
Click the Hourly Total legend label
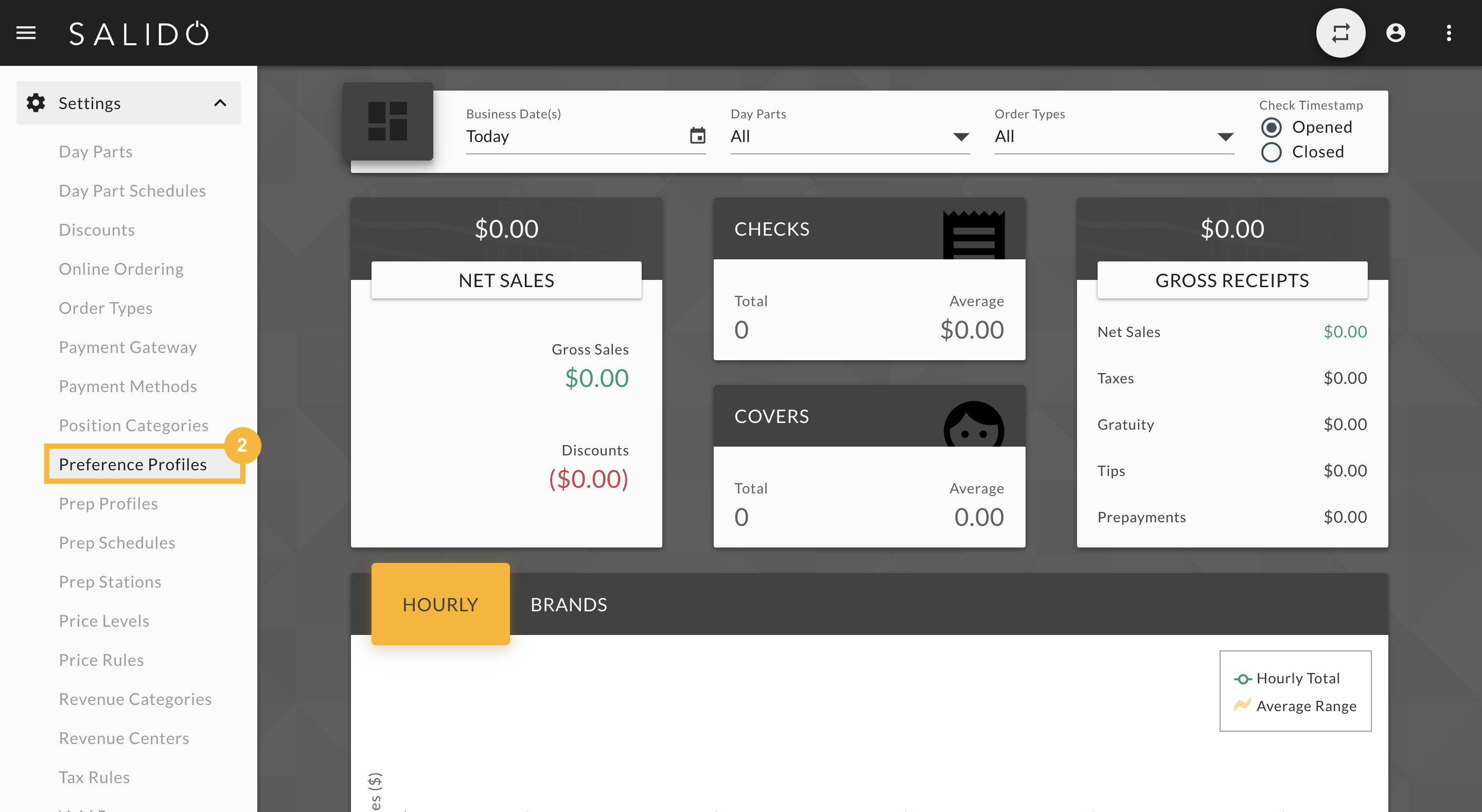1298,679
